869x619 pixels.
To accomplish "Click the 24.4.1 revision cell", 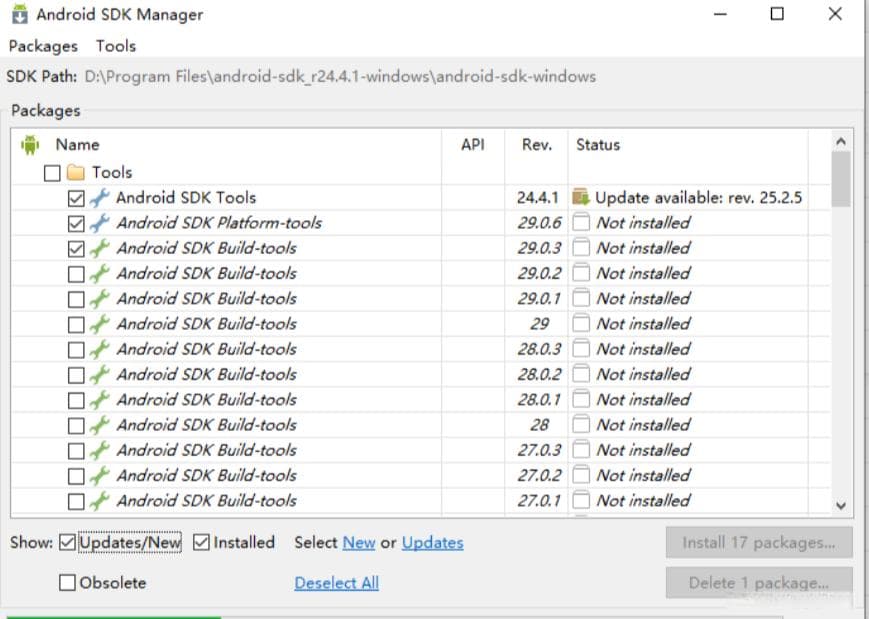I will click(x=537, y=198).
